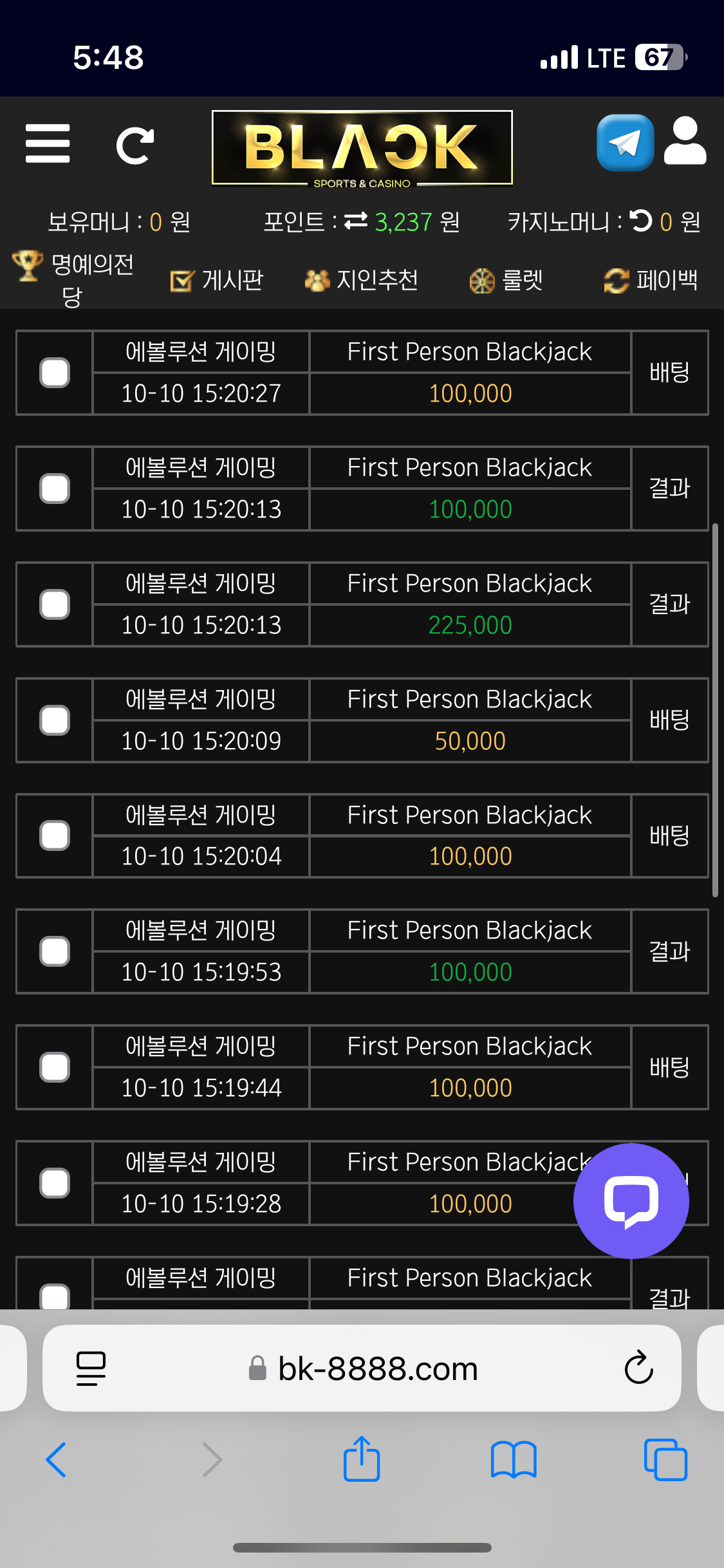The image size is (724, 1568).
Task: Click the BLACK Sports & Casino logo
Action: [x=362, y=148]
